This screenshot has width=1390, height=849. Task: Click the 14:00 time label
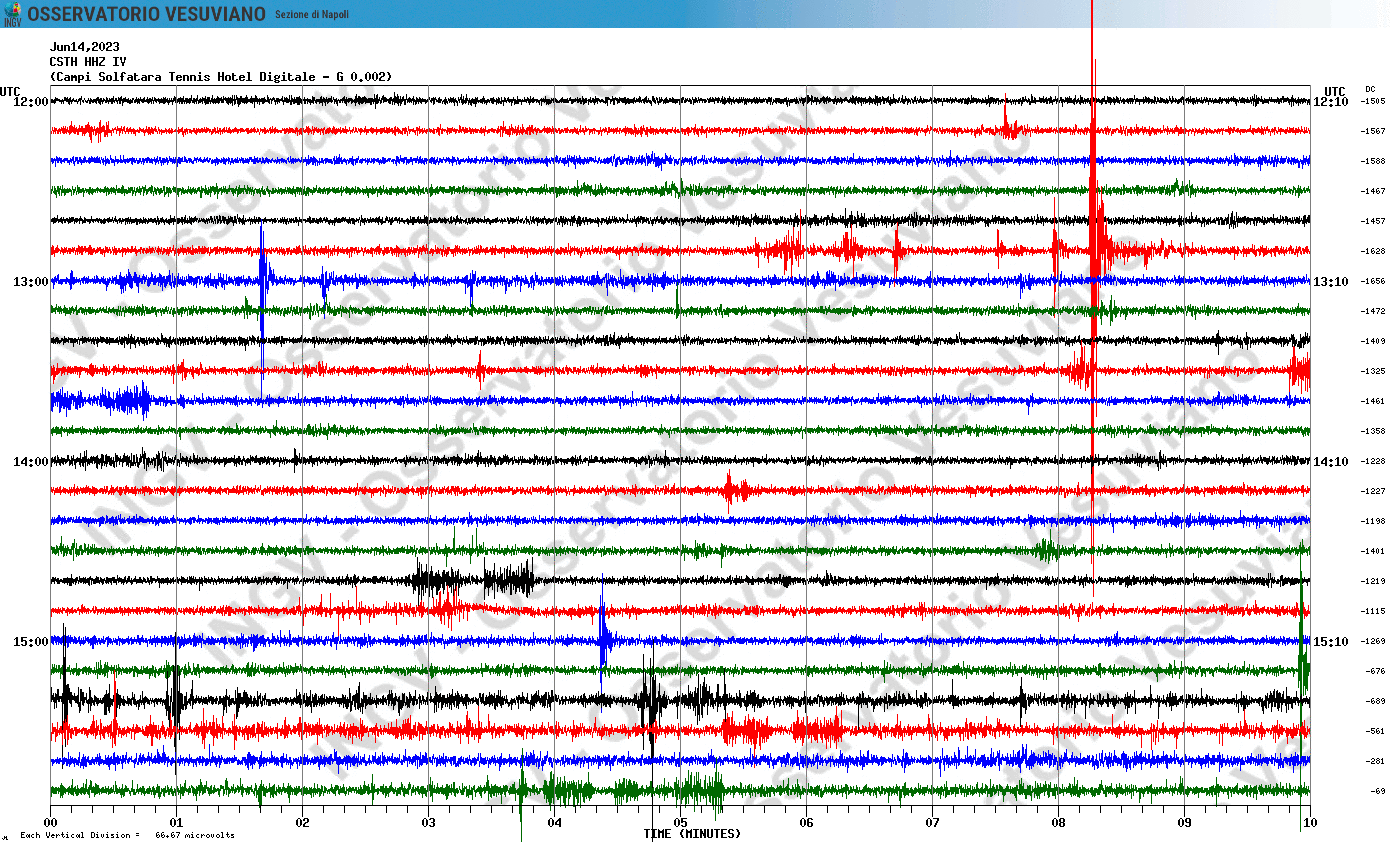[30, 461]
